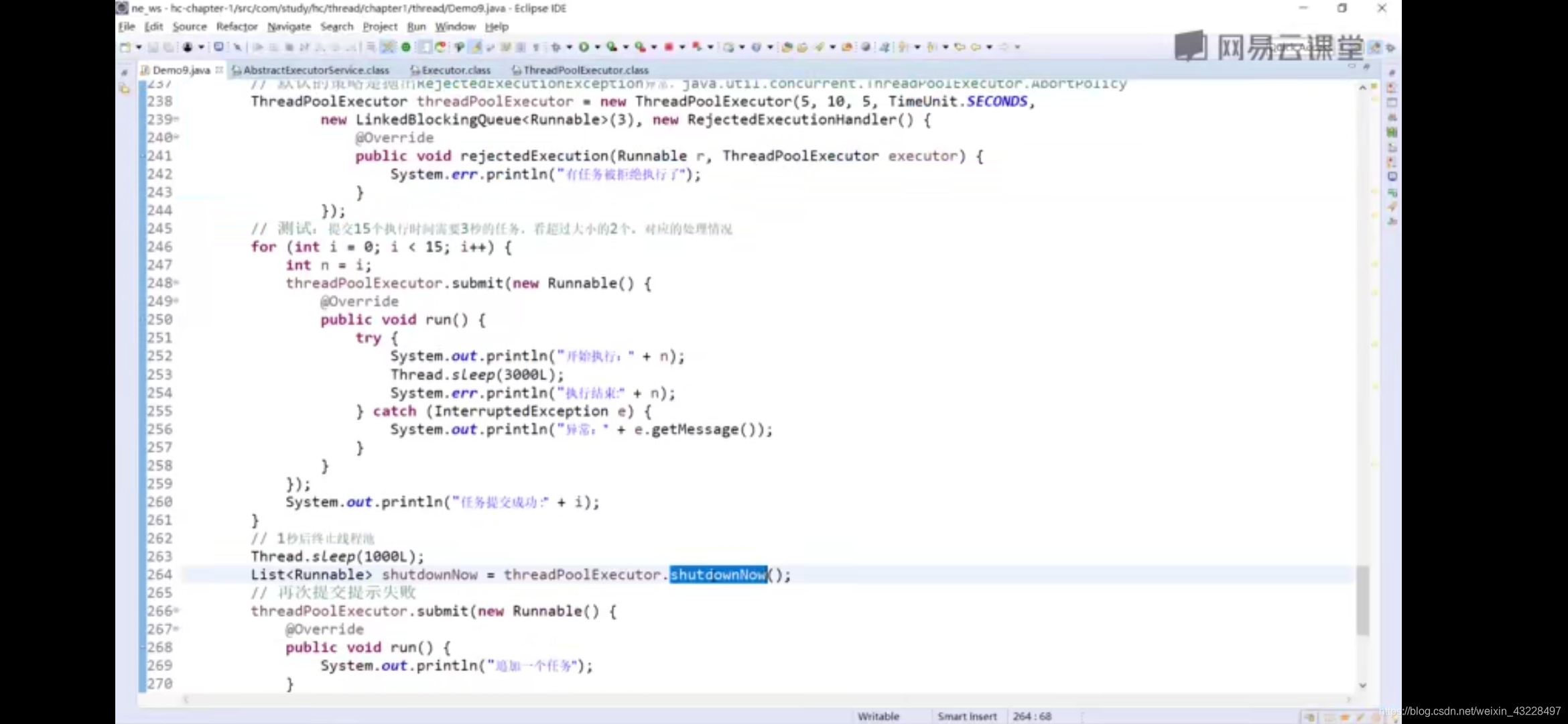Switch to the ThreadPoolExecutor.class tab
Screen dimensions: 1568x724
[x=580, y=70]
